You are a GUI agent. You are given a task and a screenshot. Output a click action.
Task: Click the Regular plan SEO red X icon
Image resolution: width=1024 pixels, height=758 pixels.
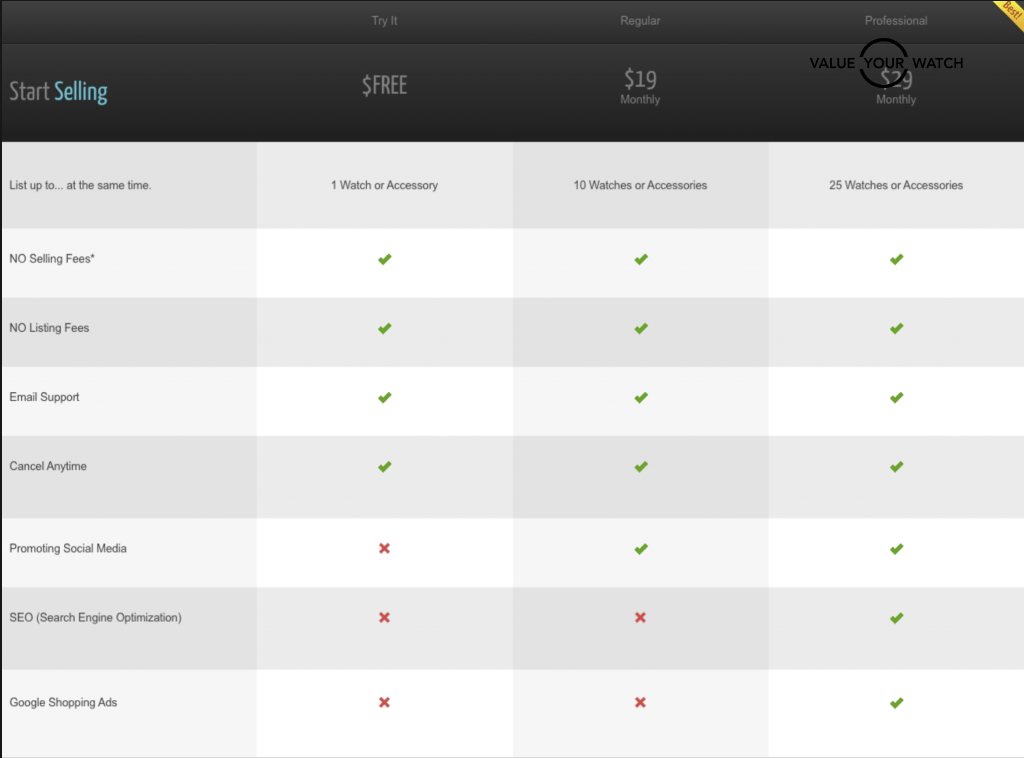coord(640,617)
